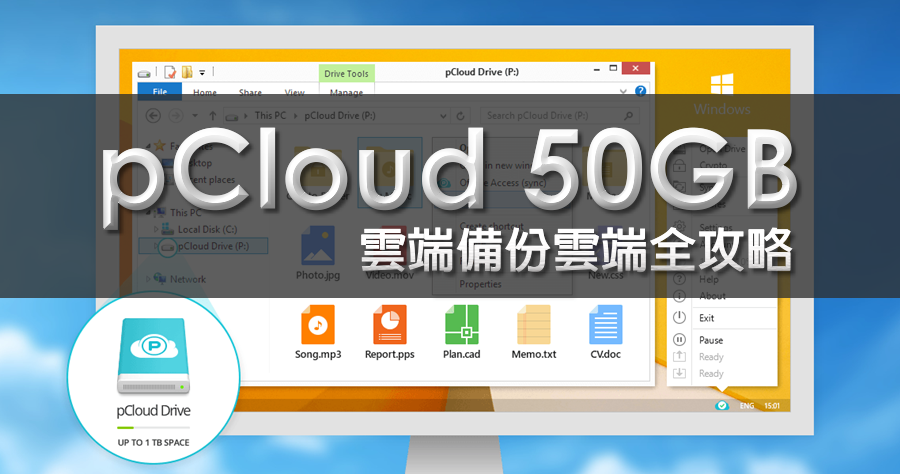
Task: Expand the Network tree node
Action: 148,279
